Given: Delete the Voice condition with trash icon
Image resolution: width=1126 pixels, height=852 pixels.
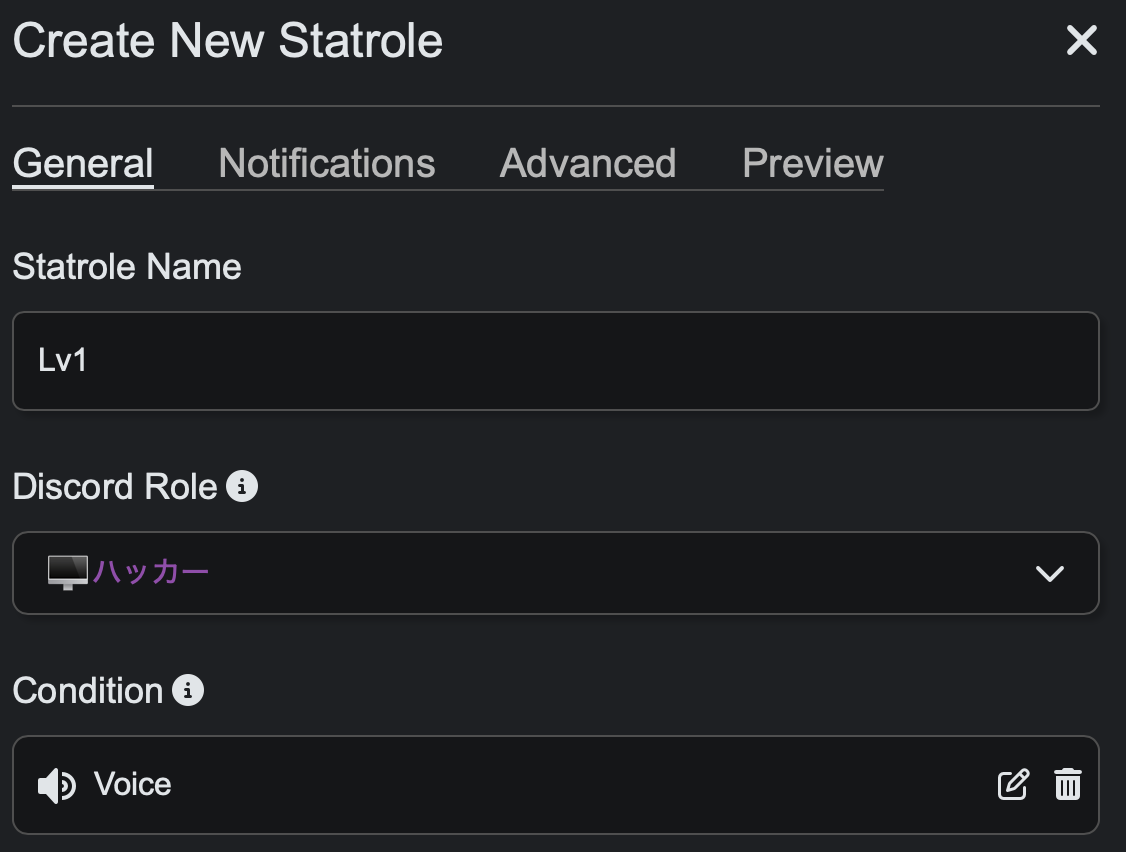Looking at the screenshot, I should (x=1068, y=785).
